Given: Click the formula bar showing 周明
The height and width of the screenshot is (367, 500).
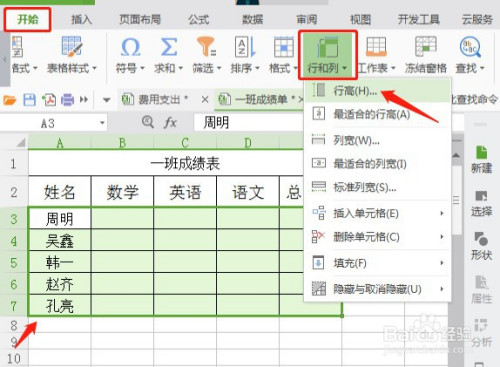Looking at the screenshot, I should tap(248, 123).
